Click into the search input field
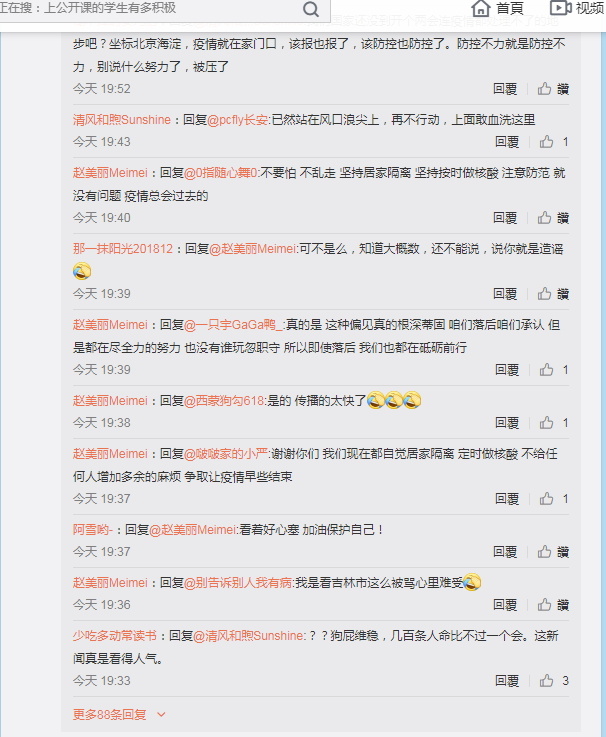 pos(150,8)
